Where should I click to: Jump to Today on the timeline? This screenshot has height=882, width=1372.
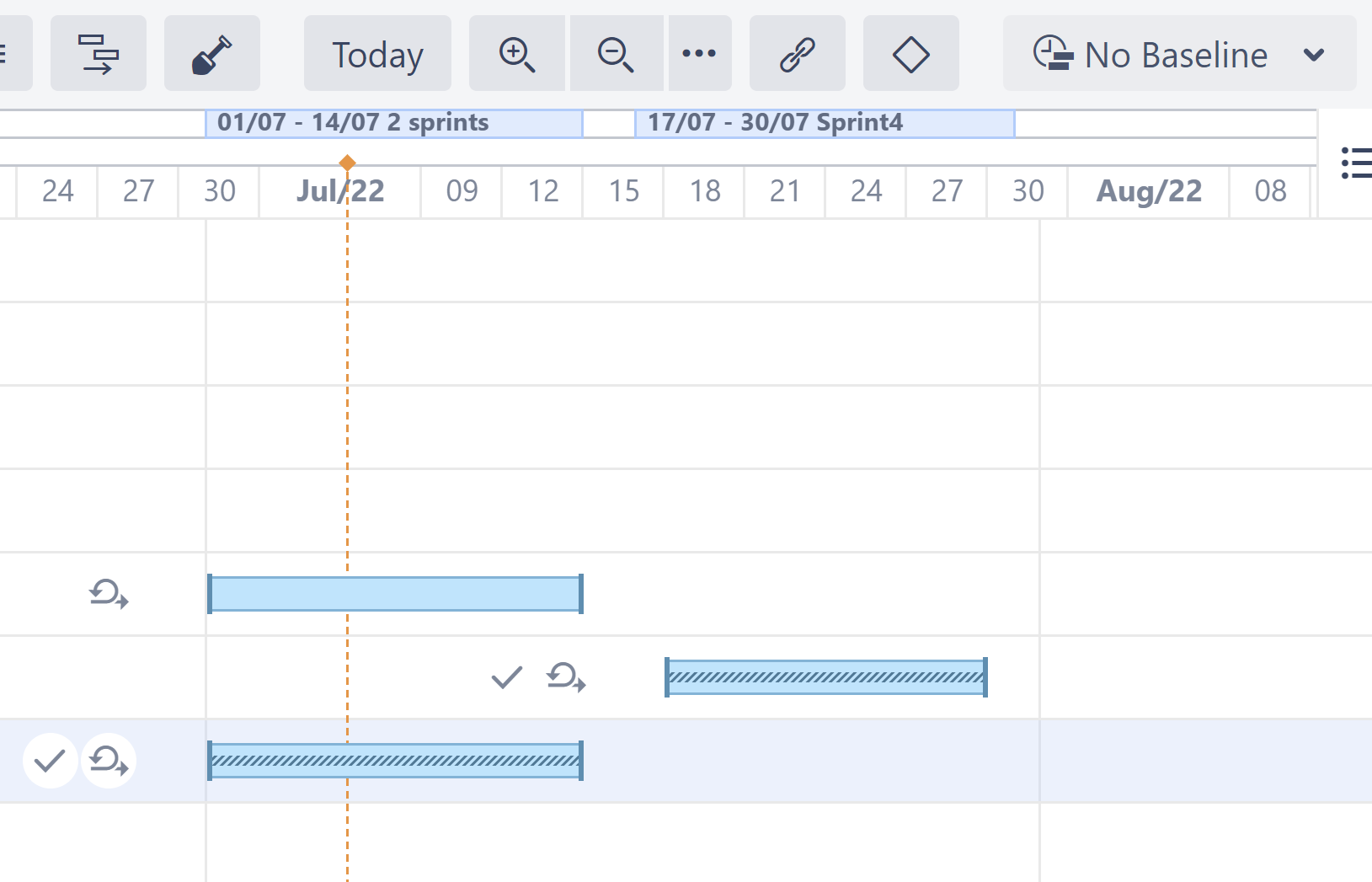coord(377,54)
